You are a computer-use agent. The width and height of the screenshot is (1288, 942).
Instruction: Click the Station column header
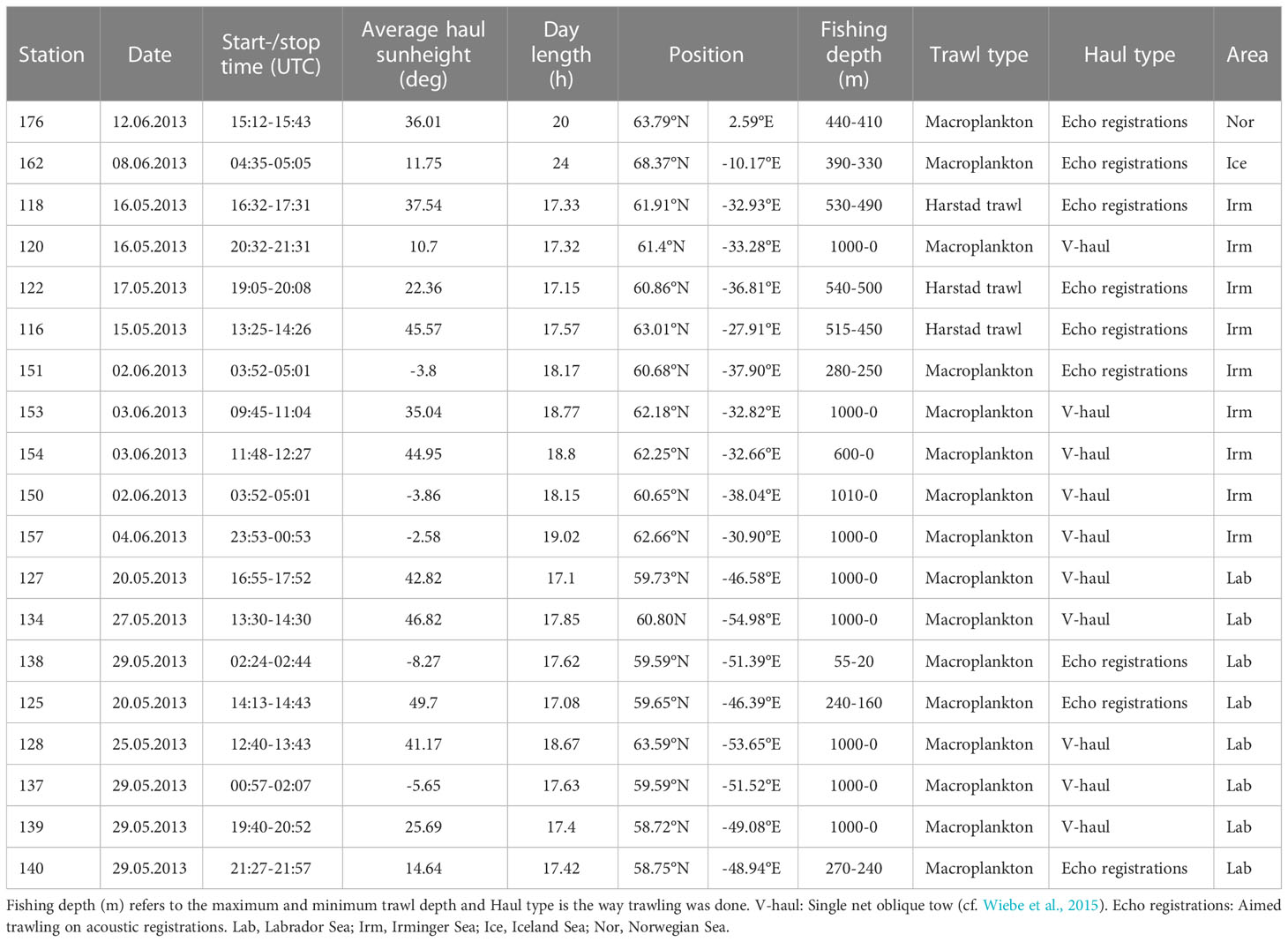52,55
